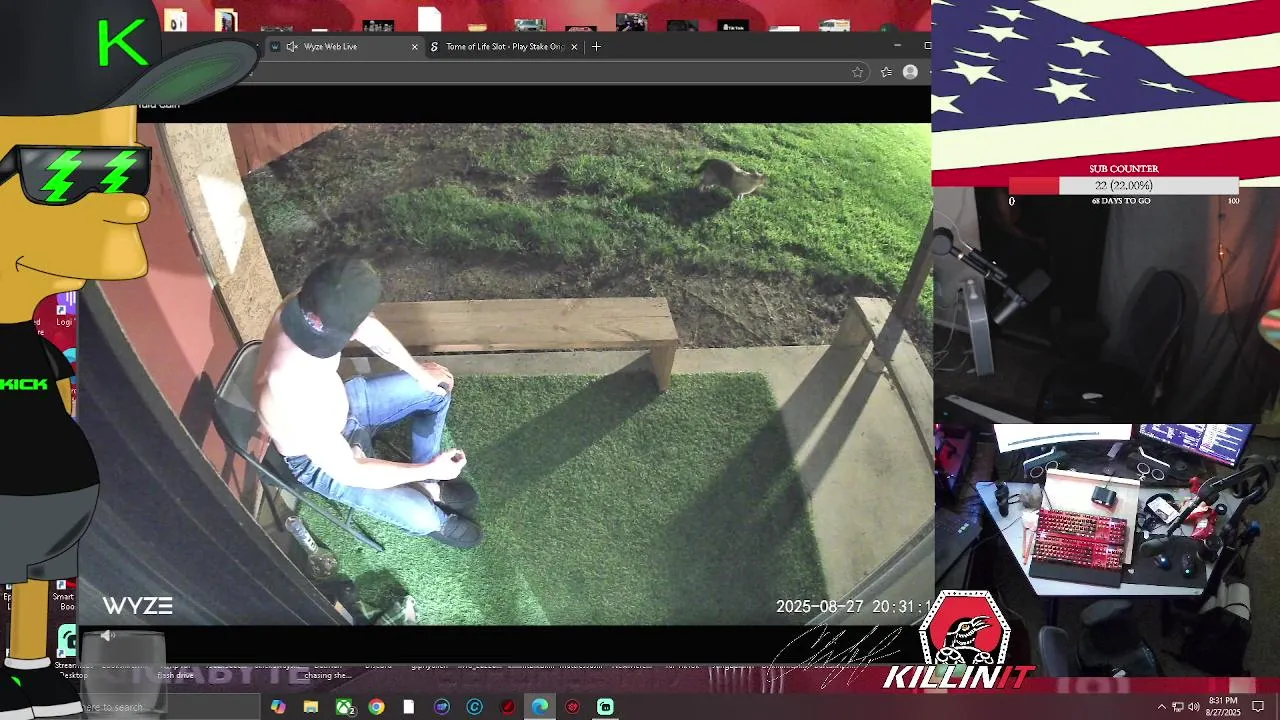
Task: Close the Tome of Life Slot tab
Action: pos(574,46)
